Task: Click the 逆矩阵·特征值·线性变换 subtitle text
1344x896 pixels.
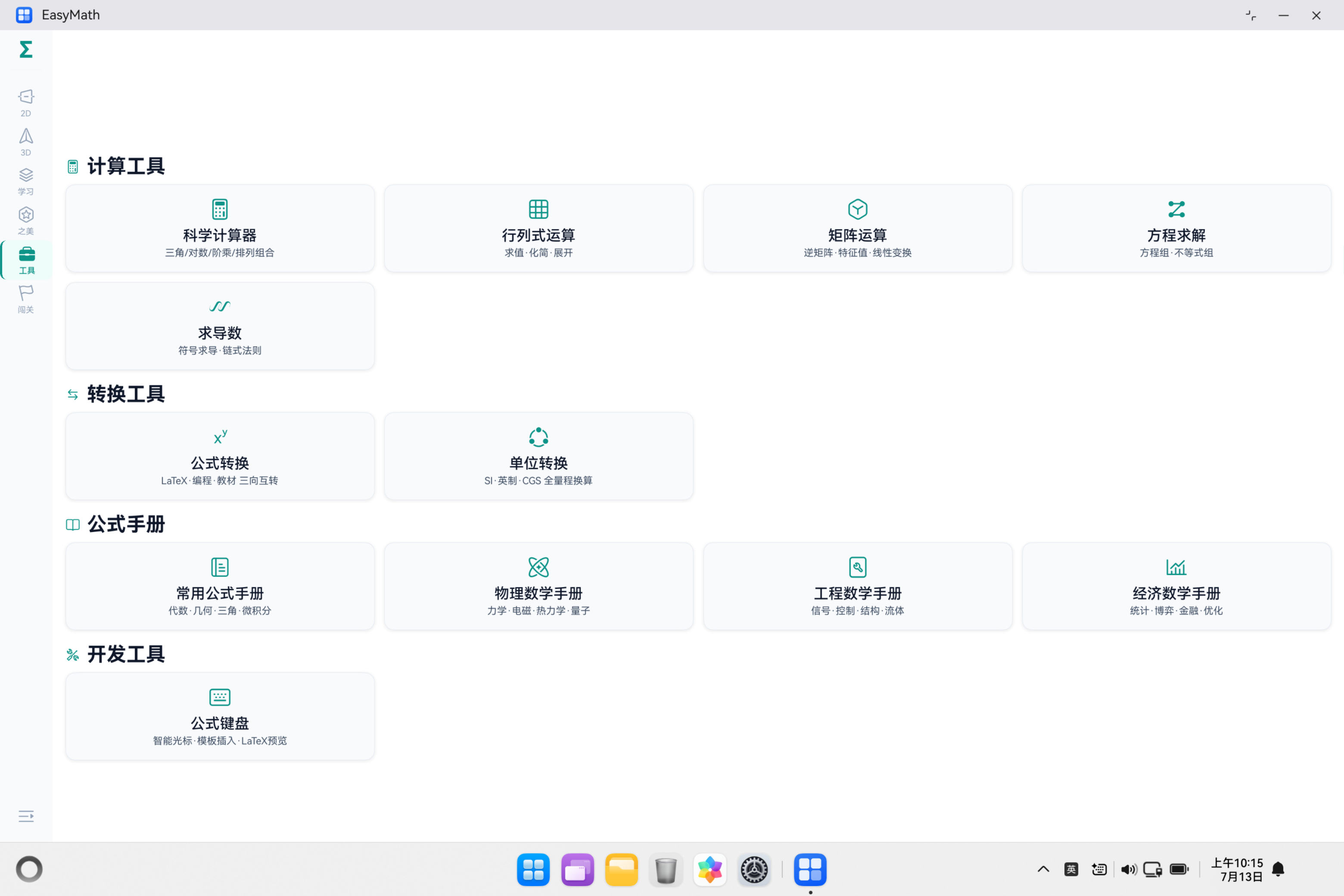Action: (858, 252)
